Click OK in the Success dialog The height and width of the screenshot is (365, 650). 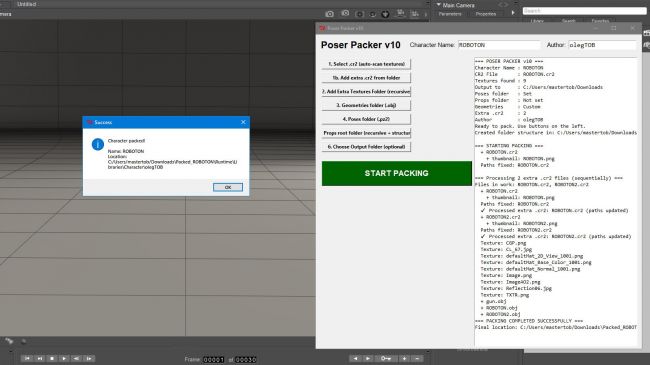pos(228,187)
